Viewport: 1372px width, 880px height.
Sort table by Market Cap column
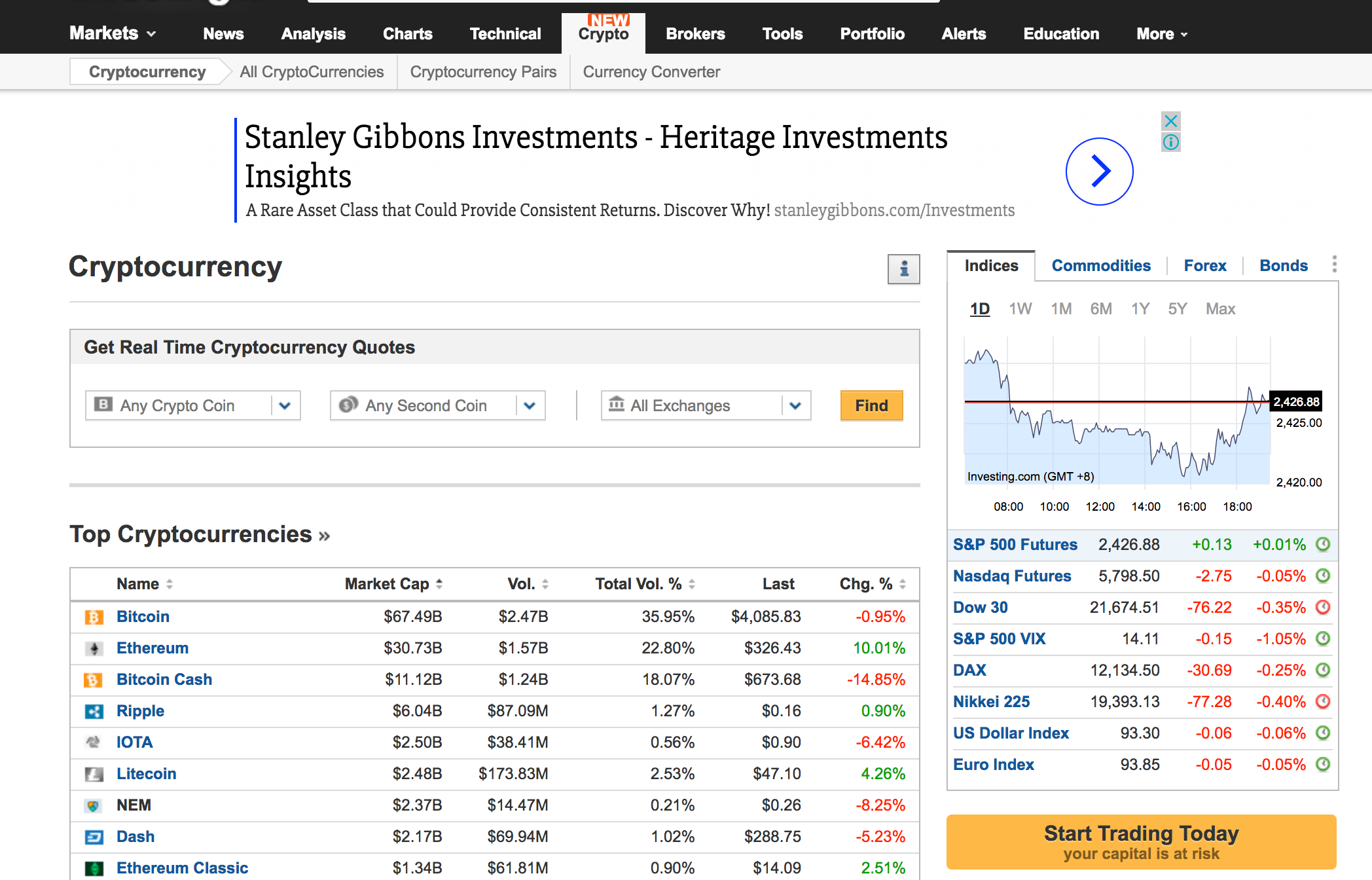(393, 584)
